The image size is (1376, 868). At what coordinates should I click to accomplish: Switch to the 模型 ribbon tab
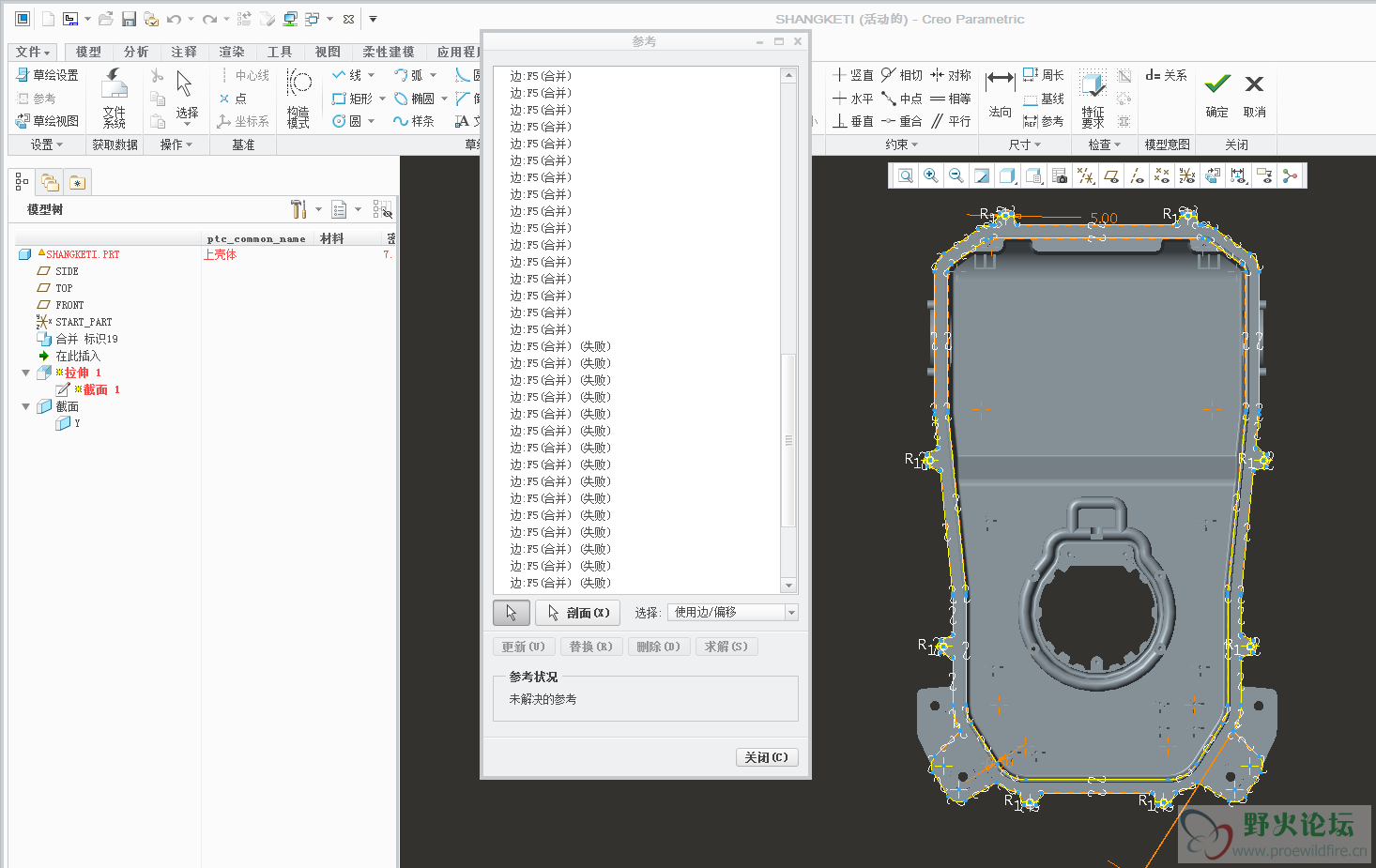(88, 53)
